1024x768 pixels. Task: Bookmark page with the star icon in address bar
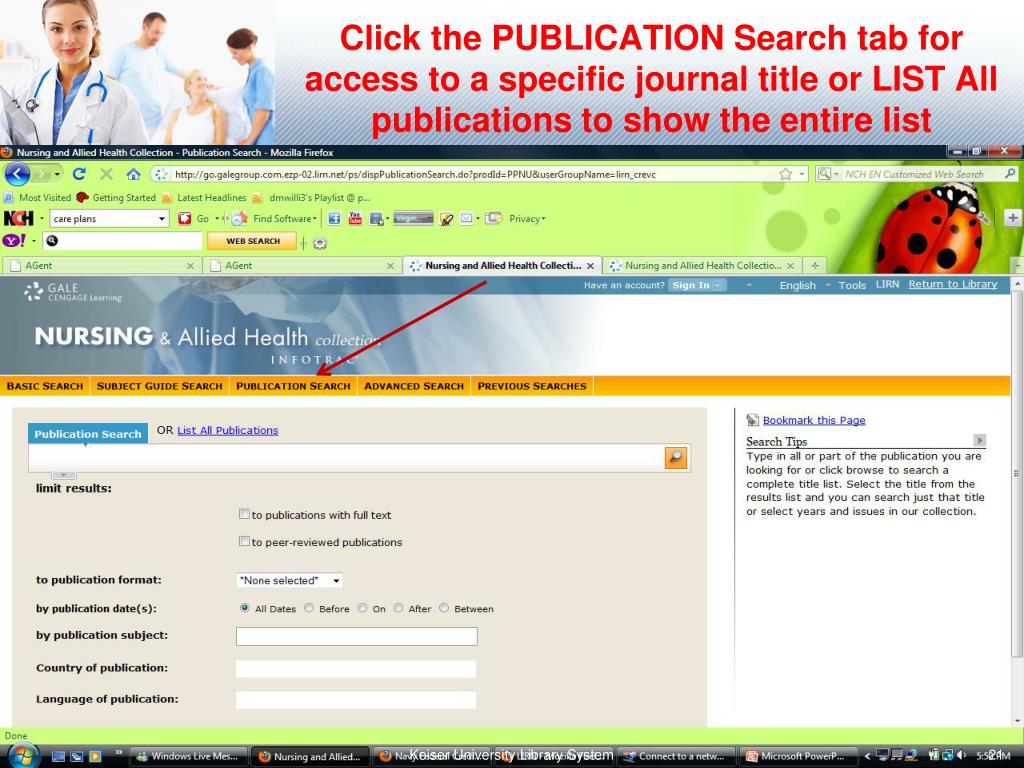coord(786,174)
